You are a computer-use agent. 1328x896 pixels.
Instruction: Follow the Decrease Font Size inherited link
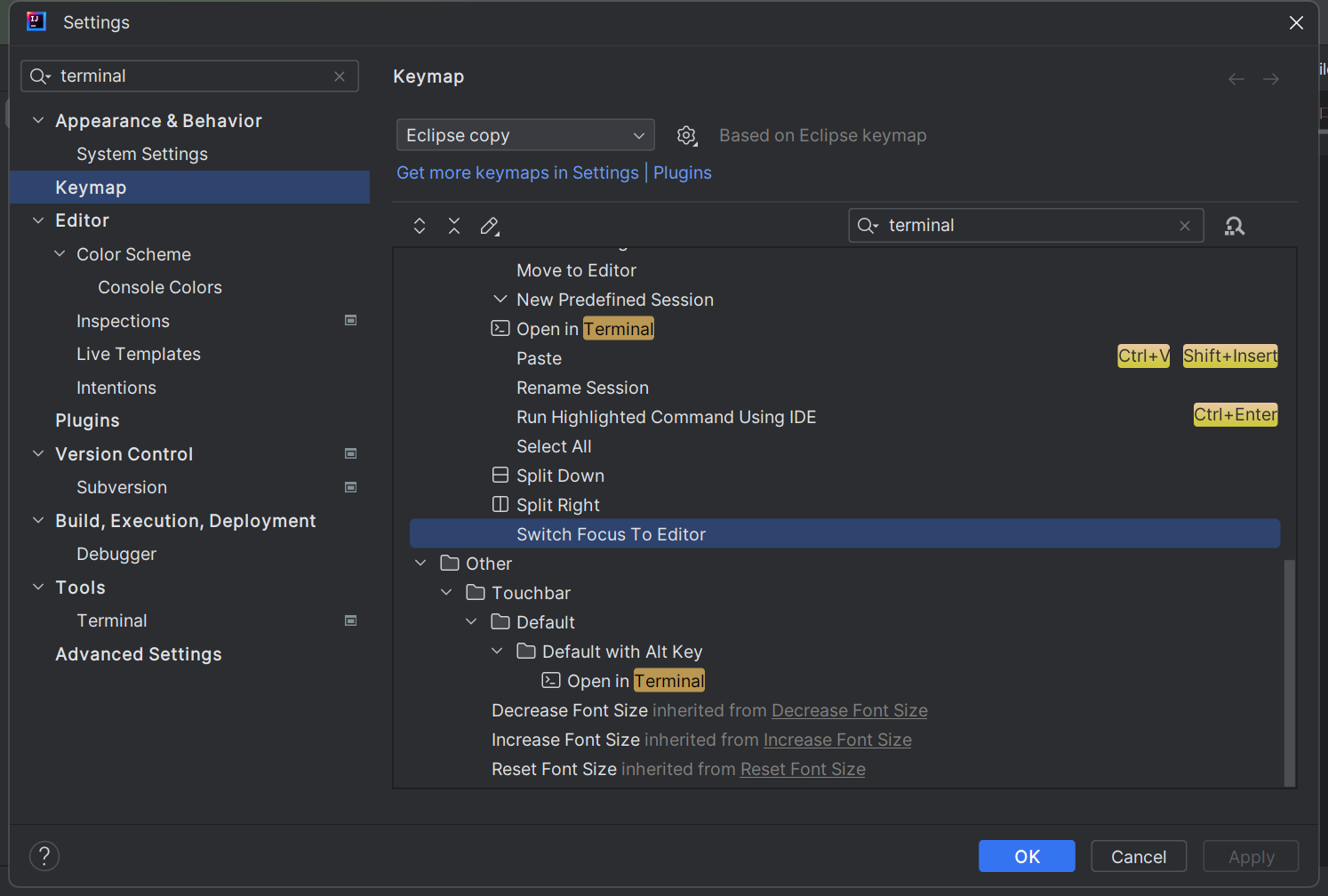[x=850, y=710]
